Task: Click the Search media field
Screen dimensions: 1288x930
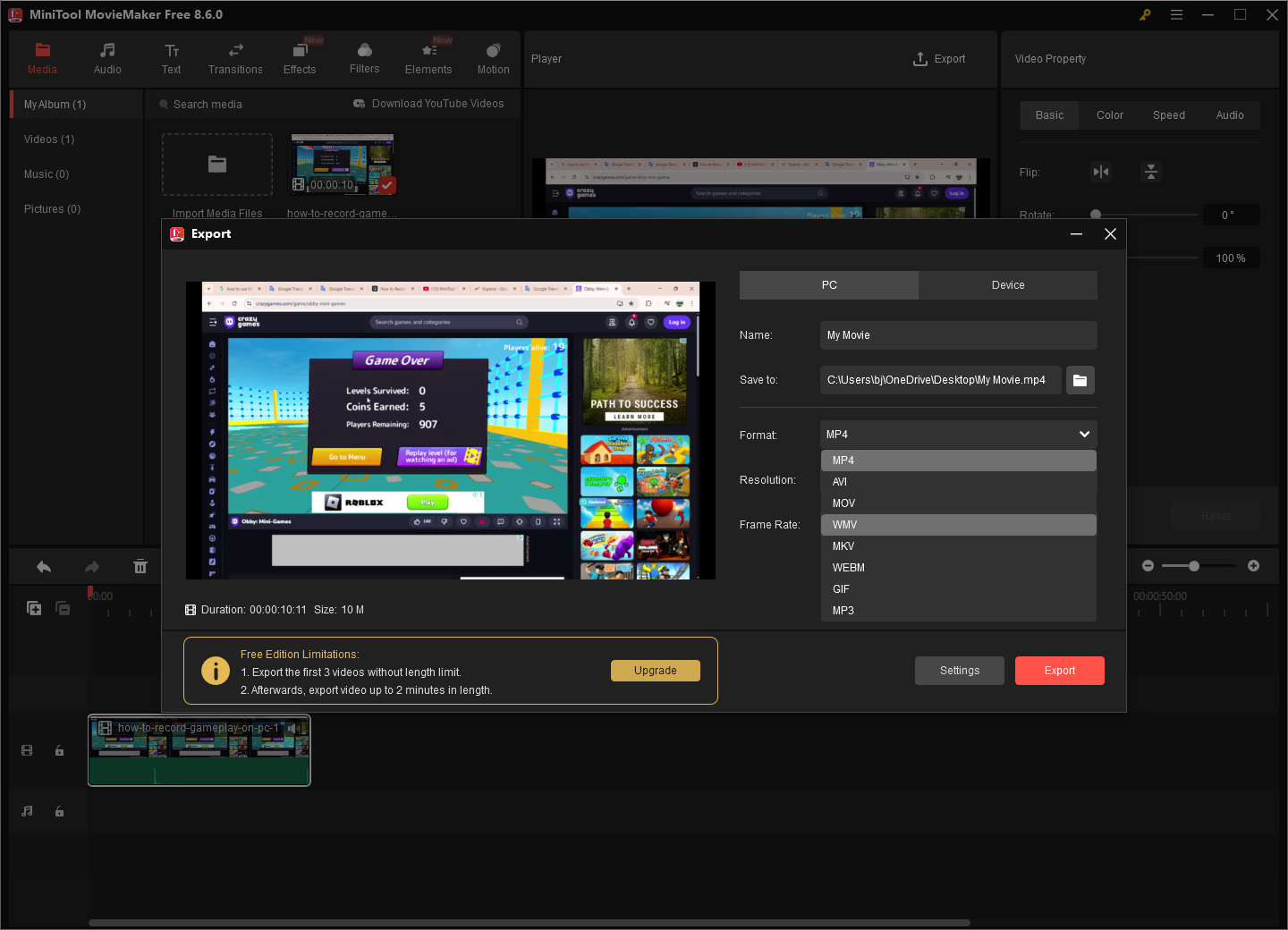Action: tap(249, 105)
